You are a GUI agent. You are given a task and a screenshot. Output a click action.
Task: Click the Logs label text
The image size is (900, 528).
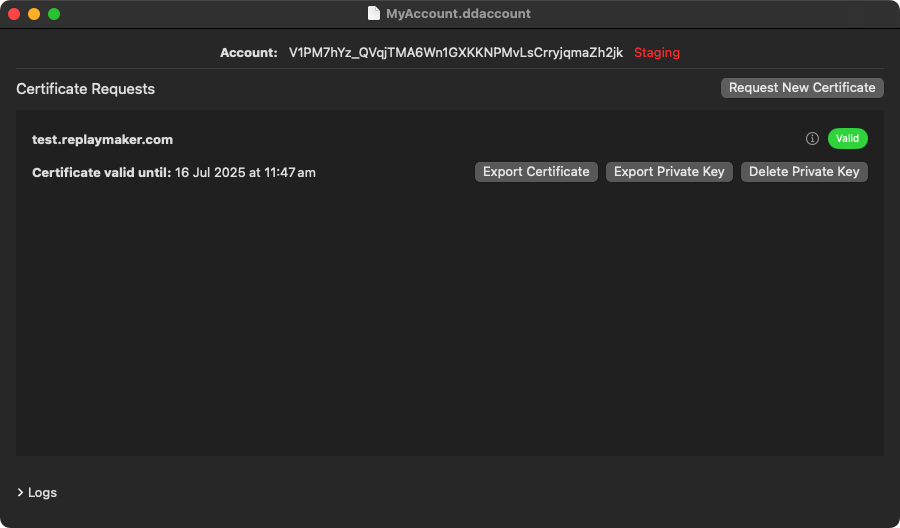pyautogui.click(x=42, y=493)
